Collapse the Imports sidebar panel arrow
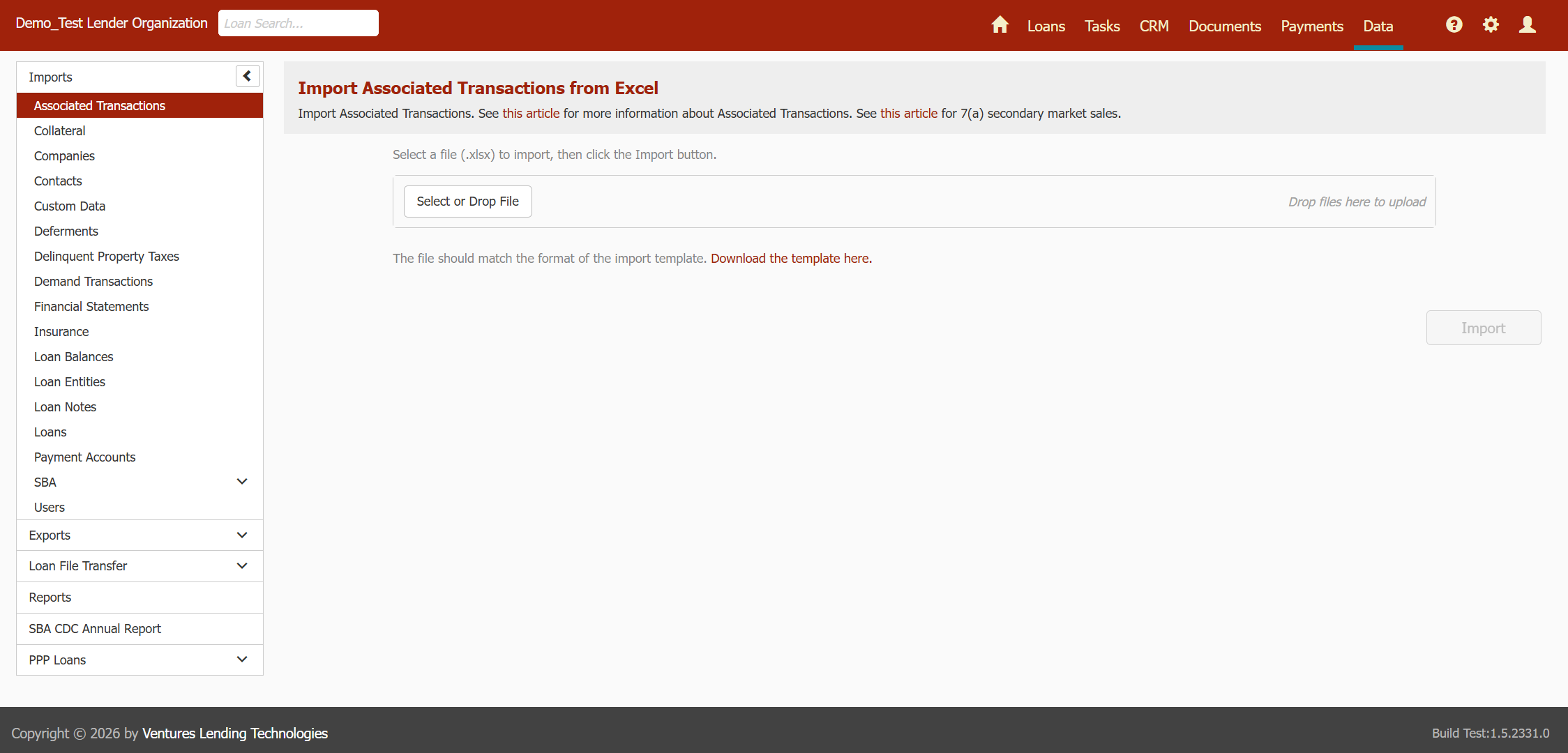This screenshot has height=753, width=1568. click(x=248, y=76)
